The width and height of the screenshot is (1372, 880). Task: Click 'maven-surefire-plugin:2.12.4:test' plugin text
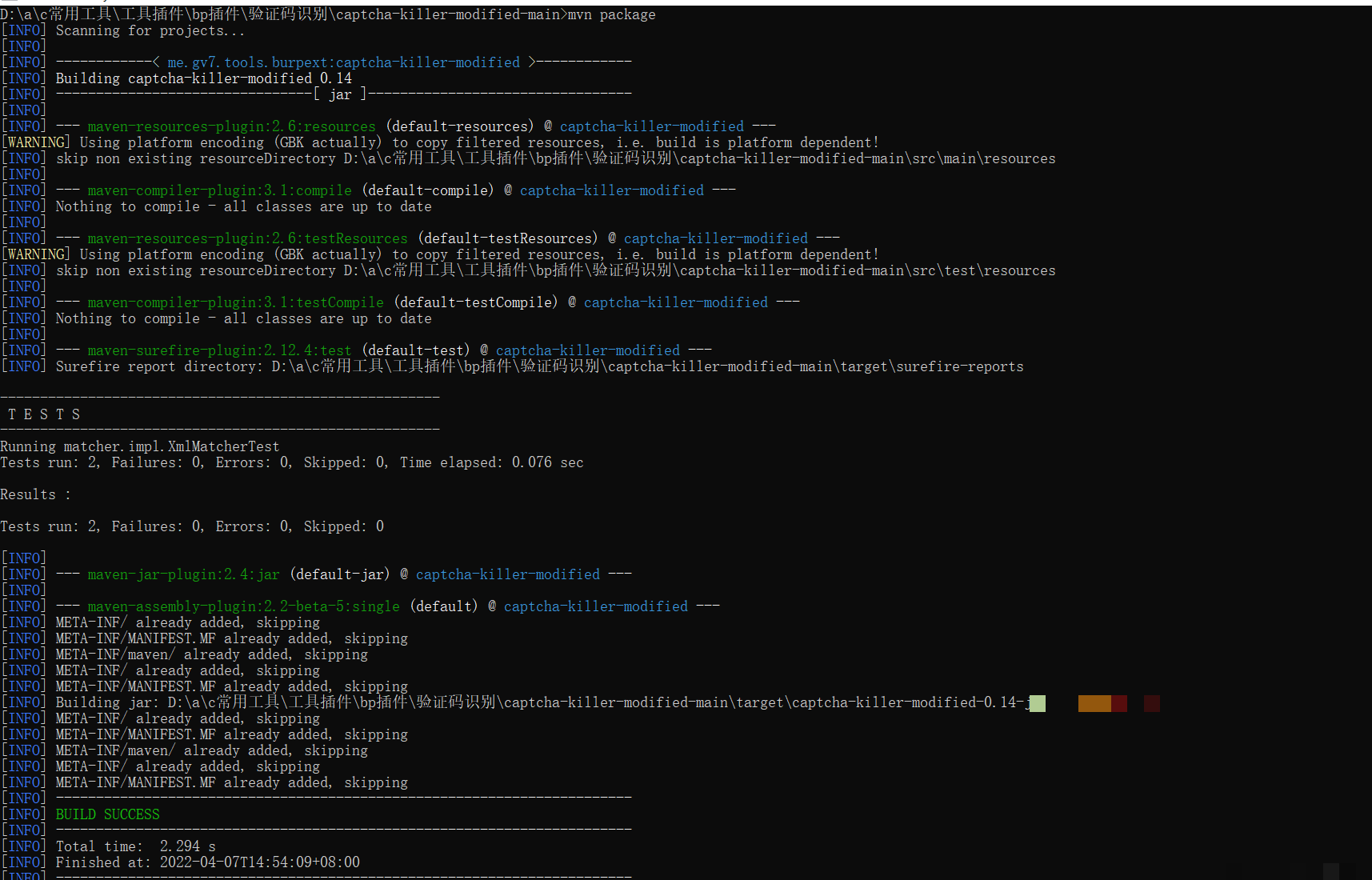click(219, 350)
